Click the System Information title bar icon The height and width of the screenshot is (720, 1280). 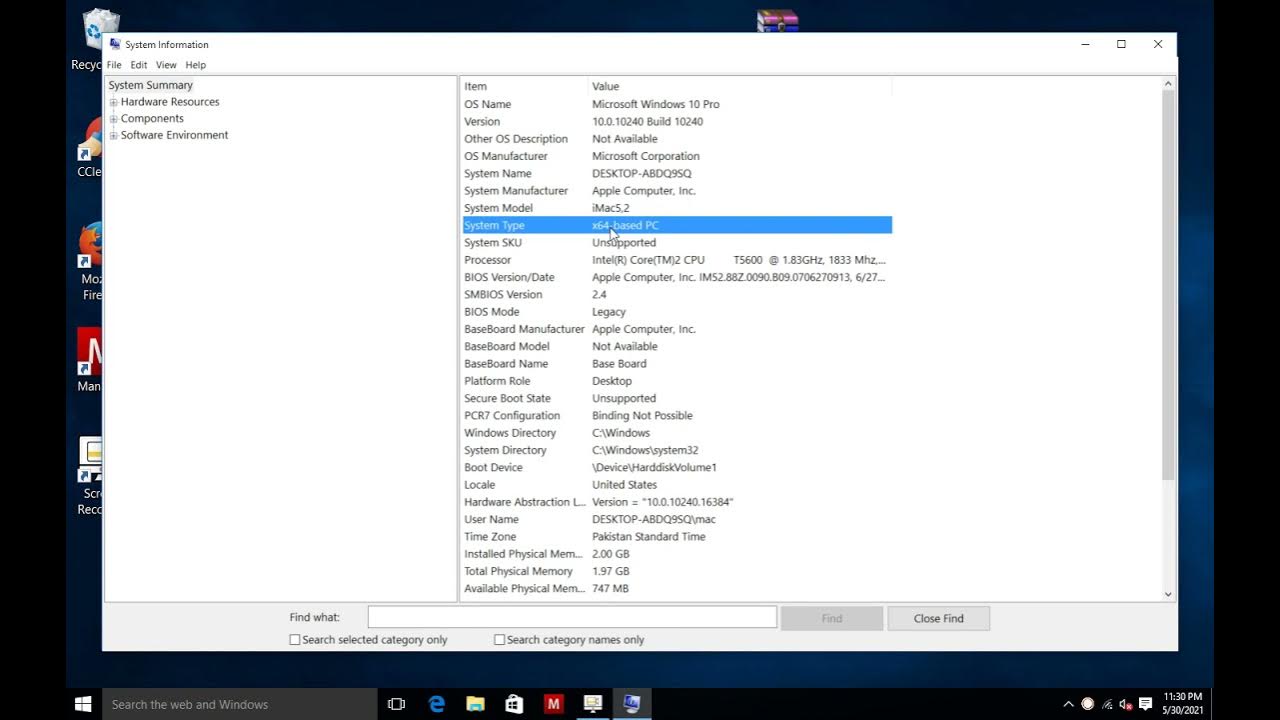point(115,44)
